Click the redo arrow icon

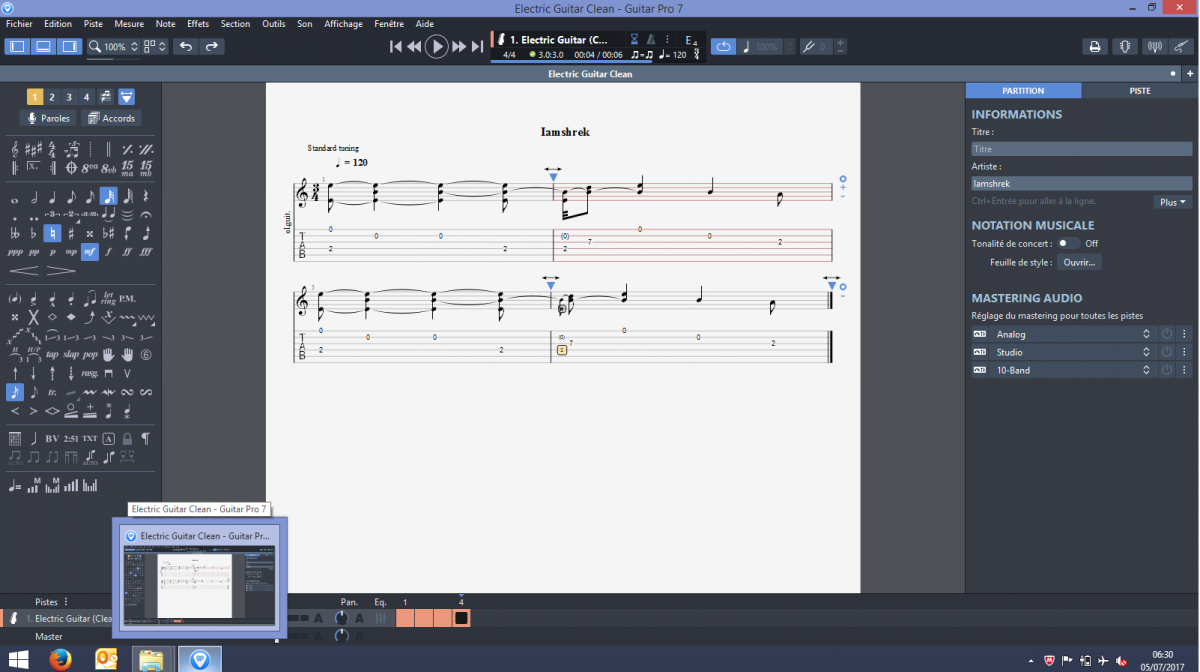[x=211, y=46]
